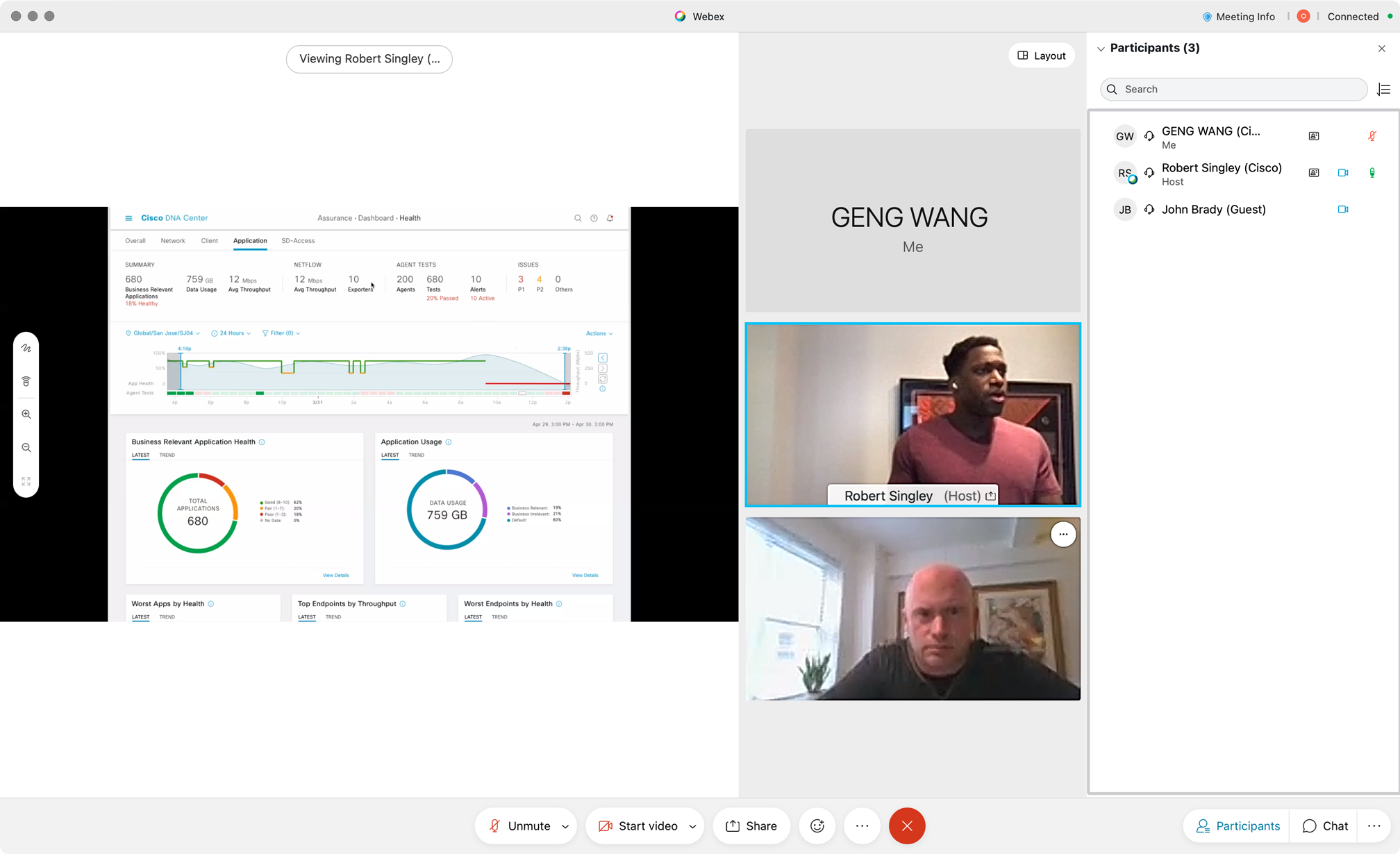Click the recording indicator icon in title bar
Image resolution: width=1400 pixels, height=854 pixels.
click(x=1303, y=17)
